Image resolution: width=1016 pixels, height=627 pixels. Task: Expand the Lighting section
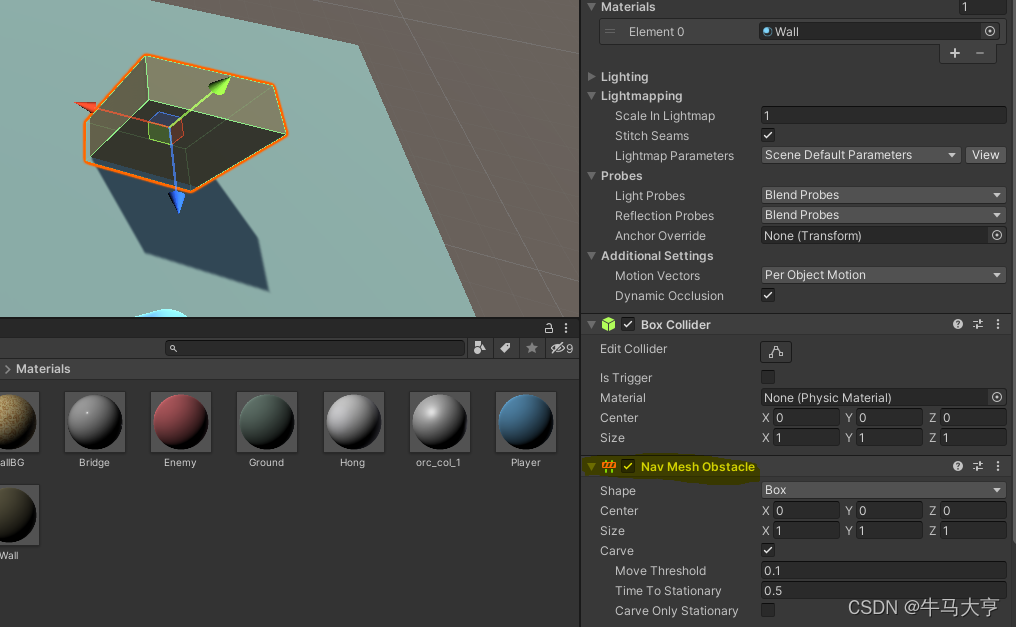[x=591, y=76]
